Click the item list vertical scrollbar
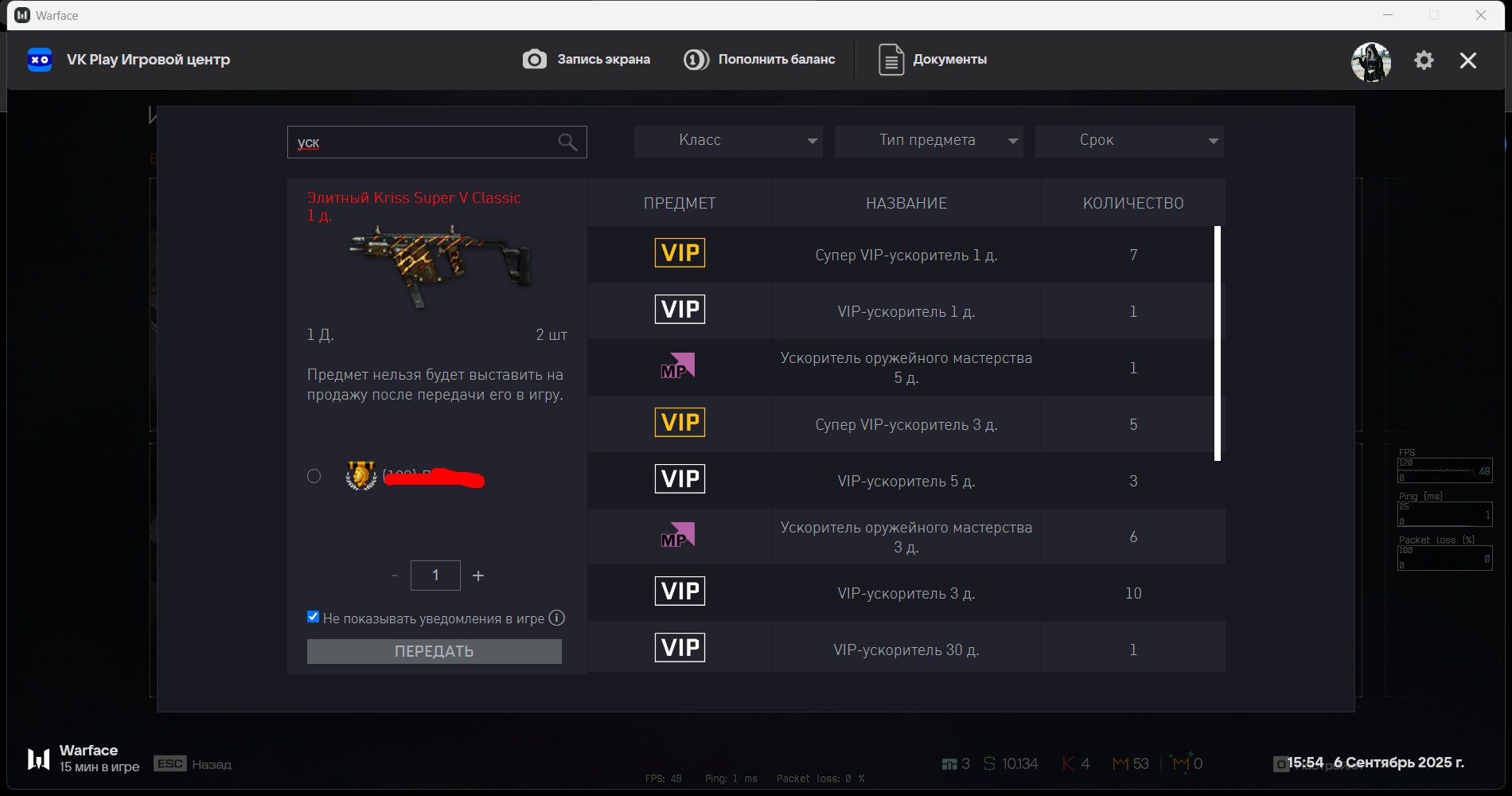1512x796 pixels. tap(1218, 344)
